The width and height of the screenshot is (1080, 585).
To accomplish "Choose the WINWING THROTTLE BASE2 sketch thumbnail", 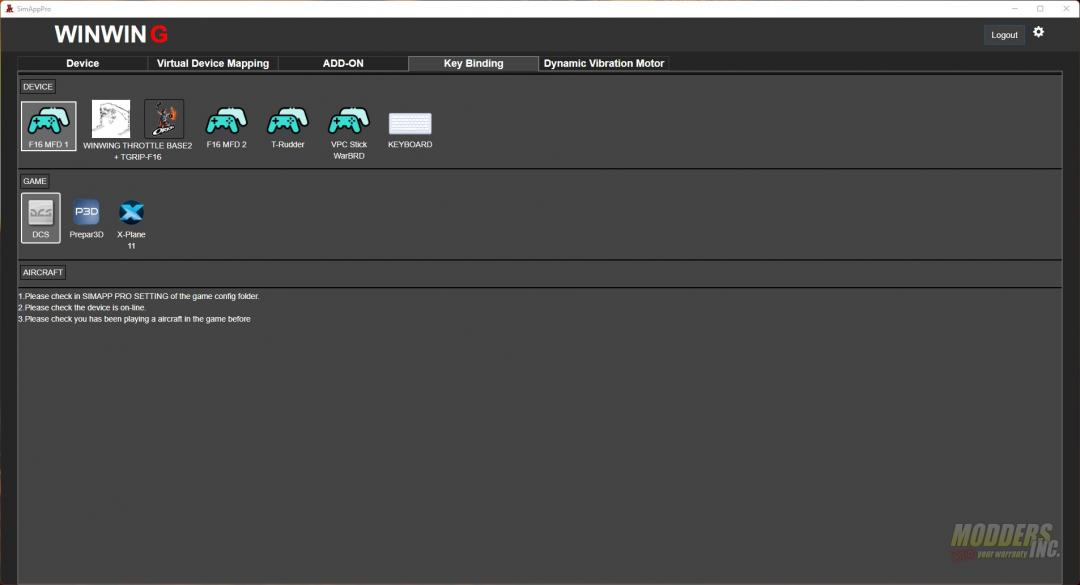I will 111,119.
